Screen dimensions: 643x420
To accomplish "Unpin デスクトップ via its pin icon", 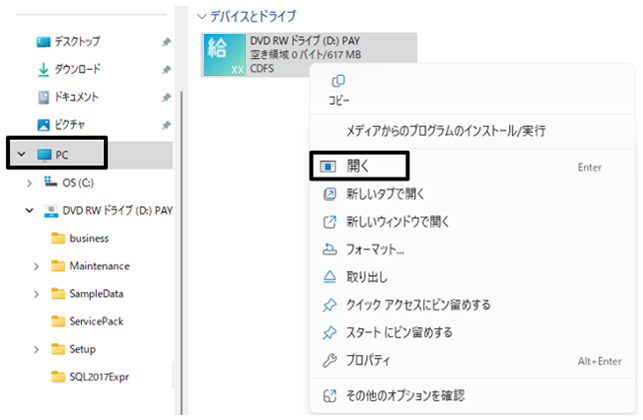I will [166, 42].
